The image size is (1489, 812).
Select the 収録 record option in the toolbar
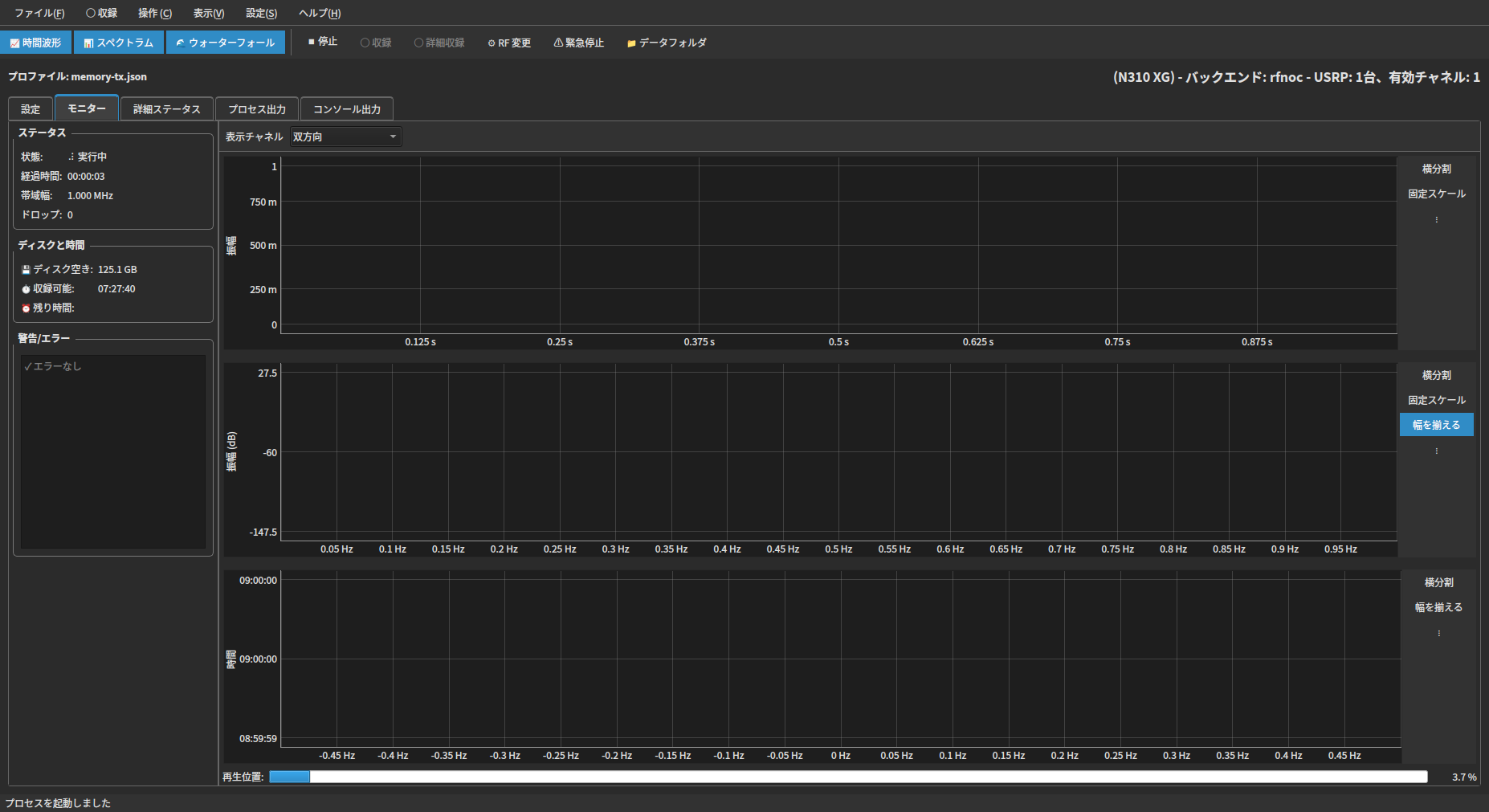pyautogui.click(x=376, y=43)
